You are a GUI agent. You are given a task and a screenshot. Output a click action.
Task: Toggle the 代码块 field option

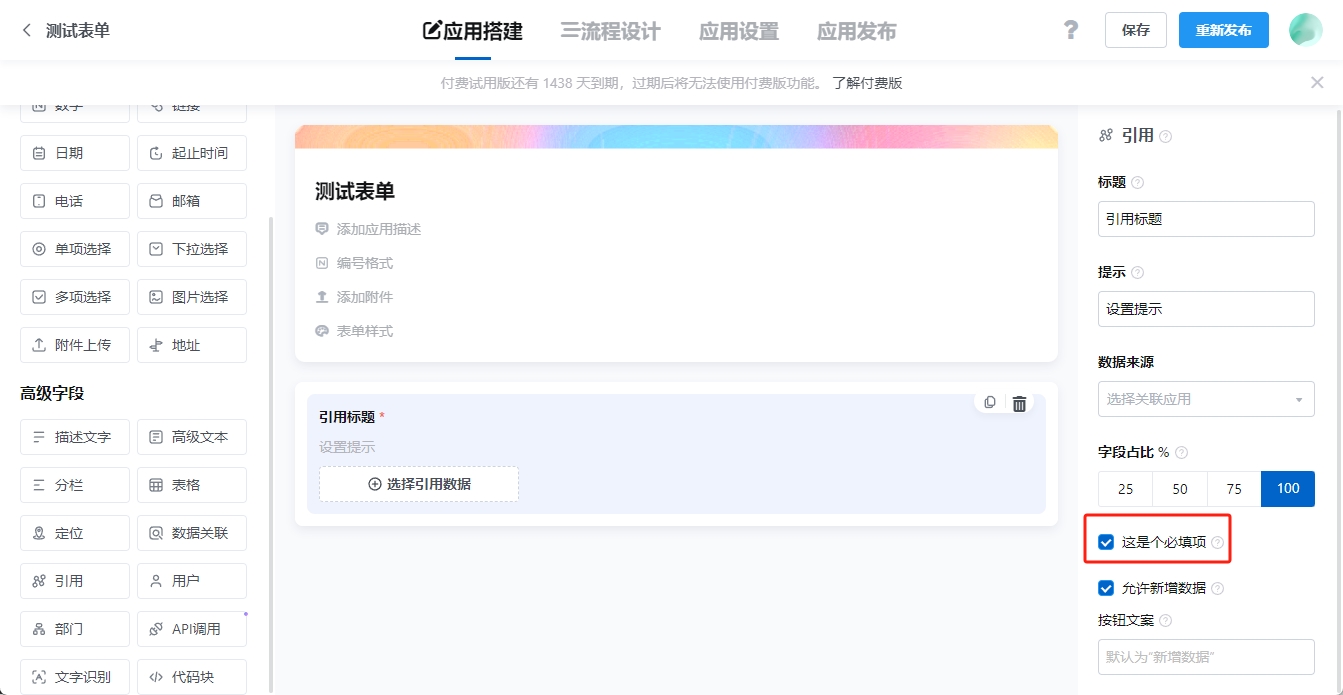191,676
